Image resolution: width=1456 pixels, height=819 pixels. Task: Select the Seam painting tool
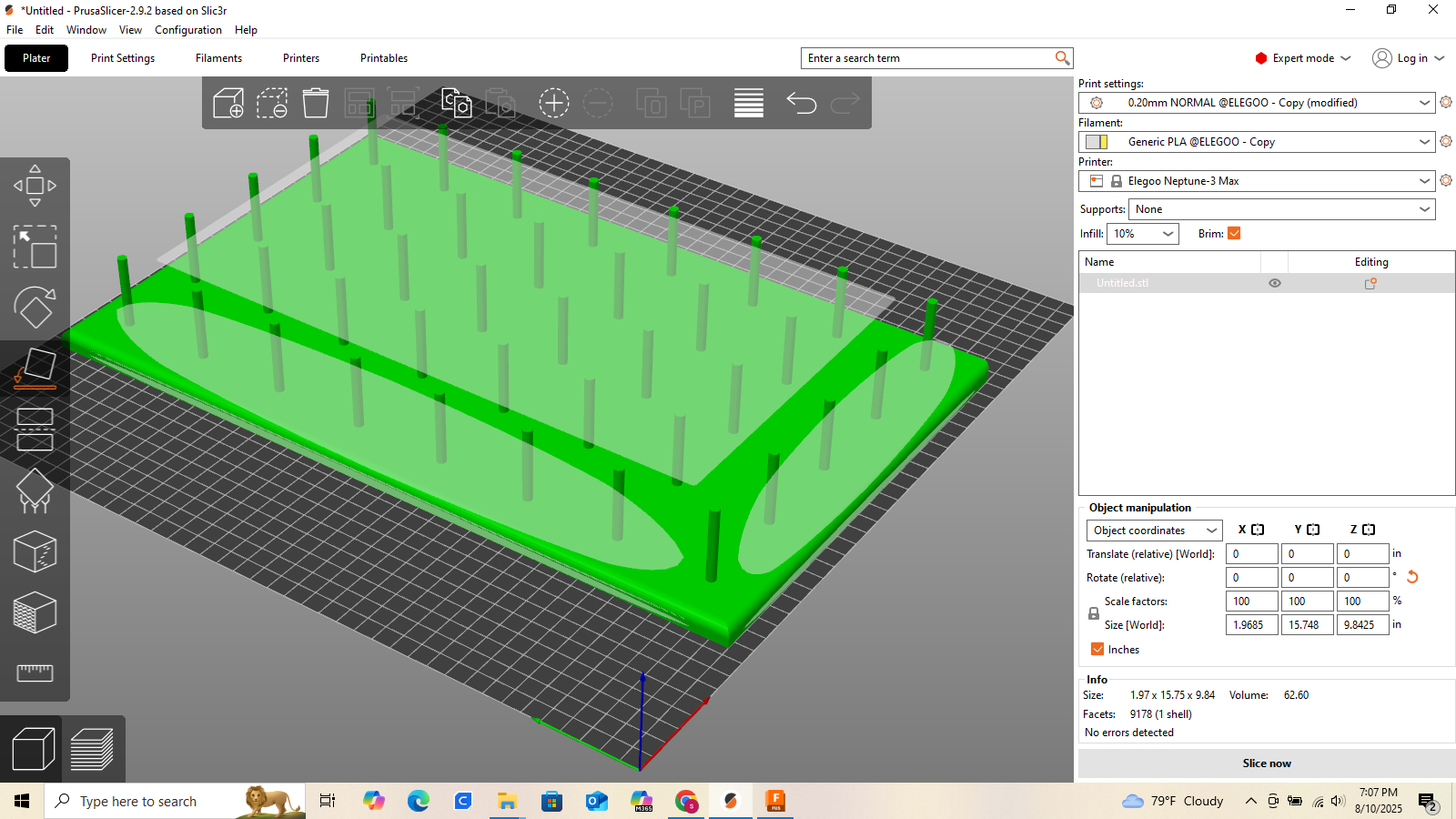point(35,551)
